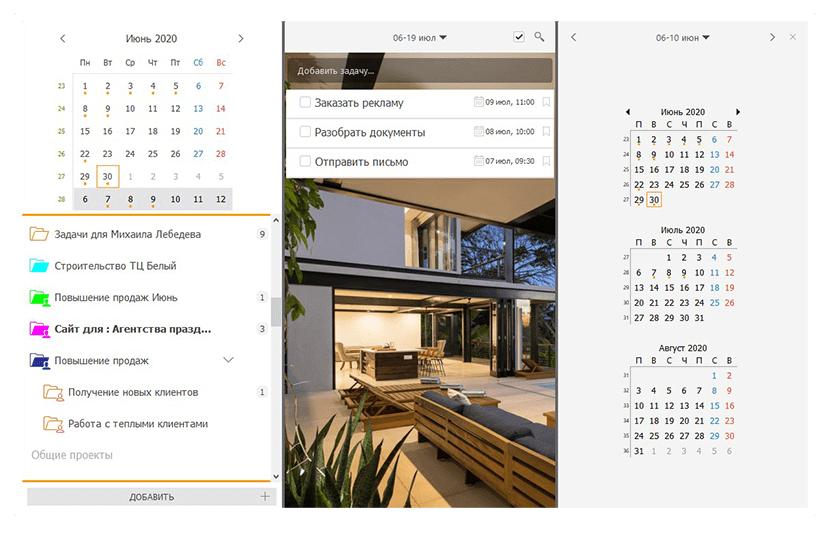This screenshot has width=832, height=534.
Task: Click the 9 task count badge
Action: (x=262, y=234)
